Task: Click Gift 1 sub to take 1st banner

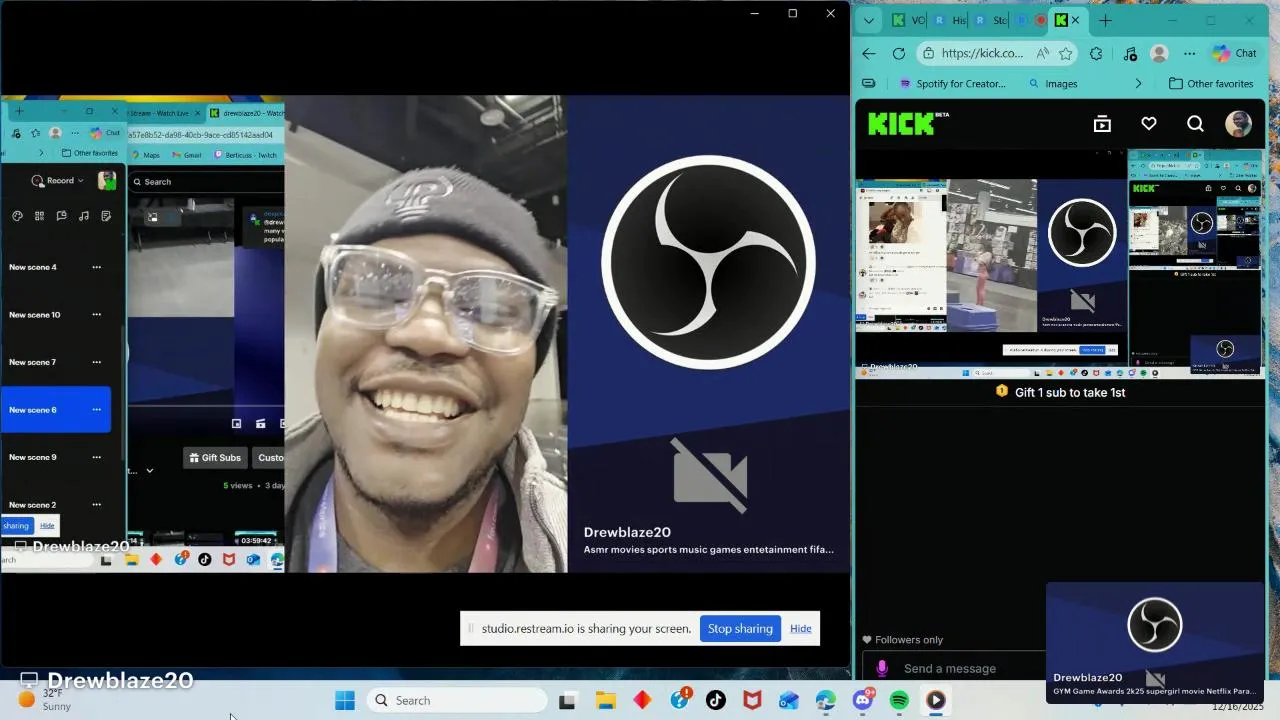Action: (x=1060, y=392)
